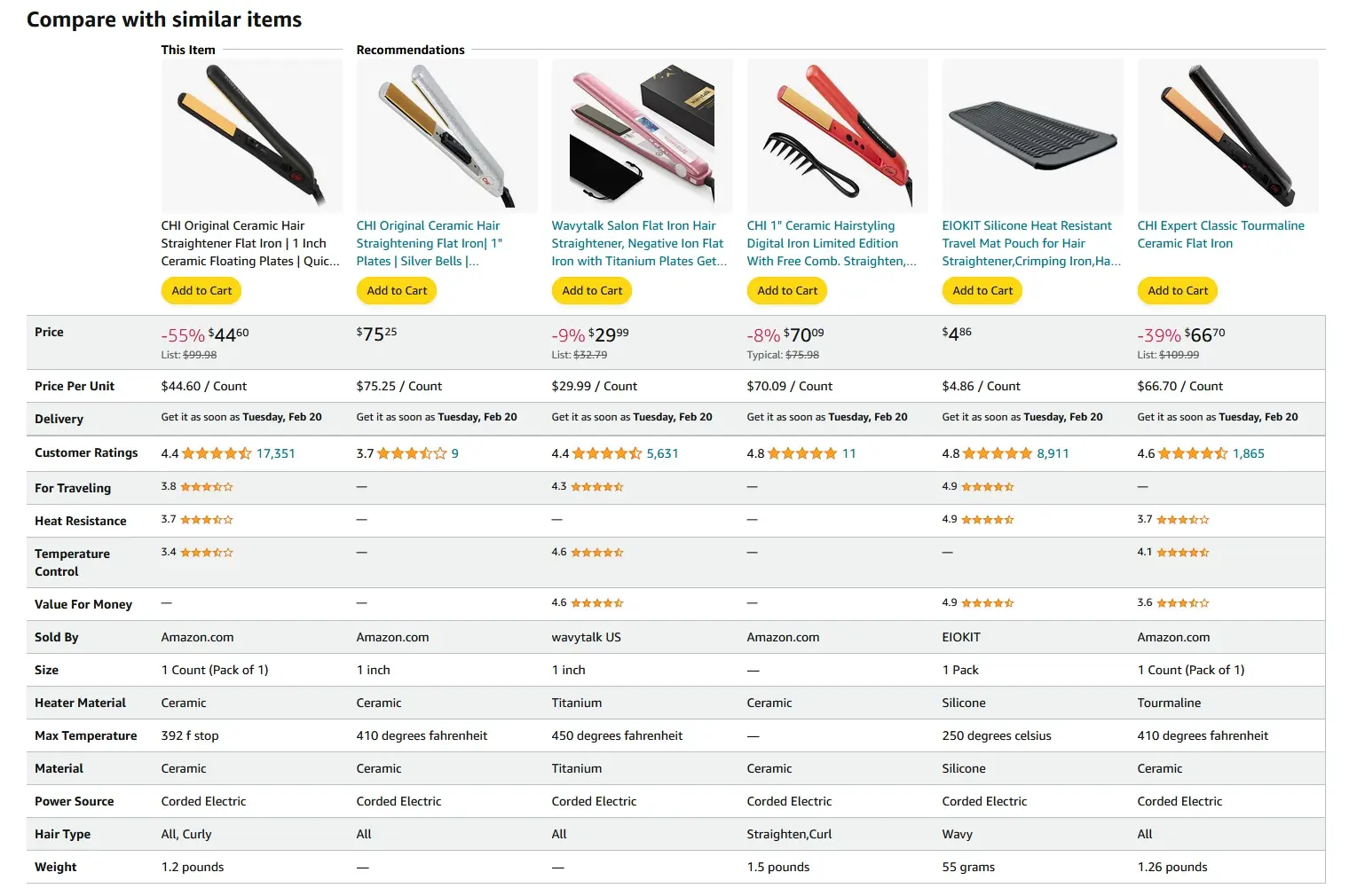This screenshot has height=896, width=1349.
Task: Add the EIOKIT travel mat to cart
Action: coord(982,290)
